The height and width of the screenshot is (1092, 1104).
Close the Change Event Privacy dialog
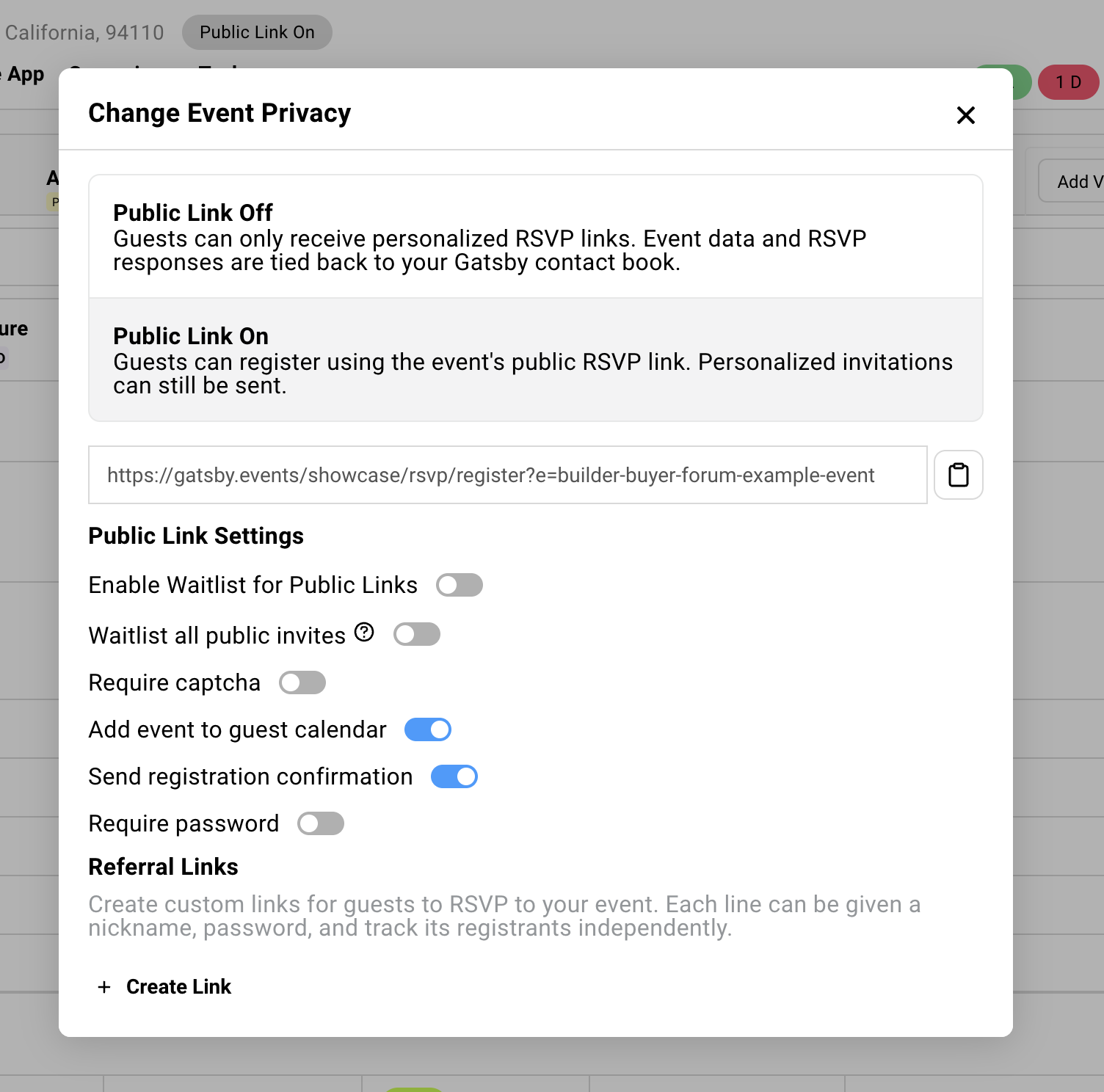pos(965,115)
